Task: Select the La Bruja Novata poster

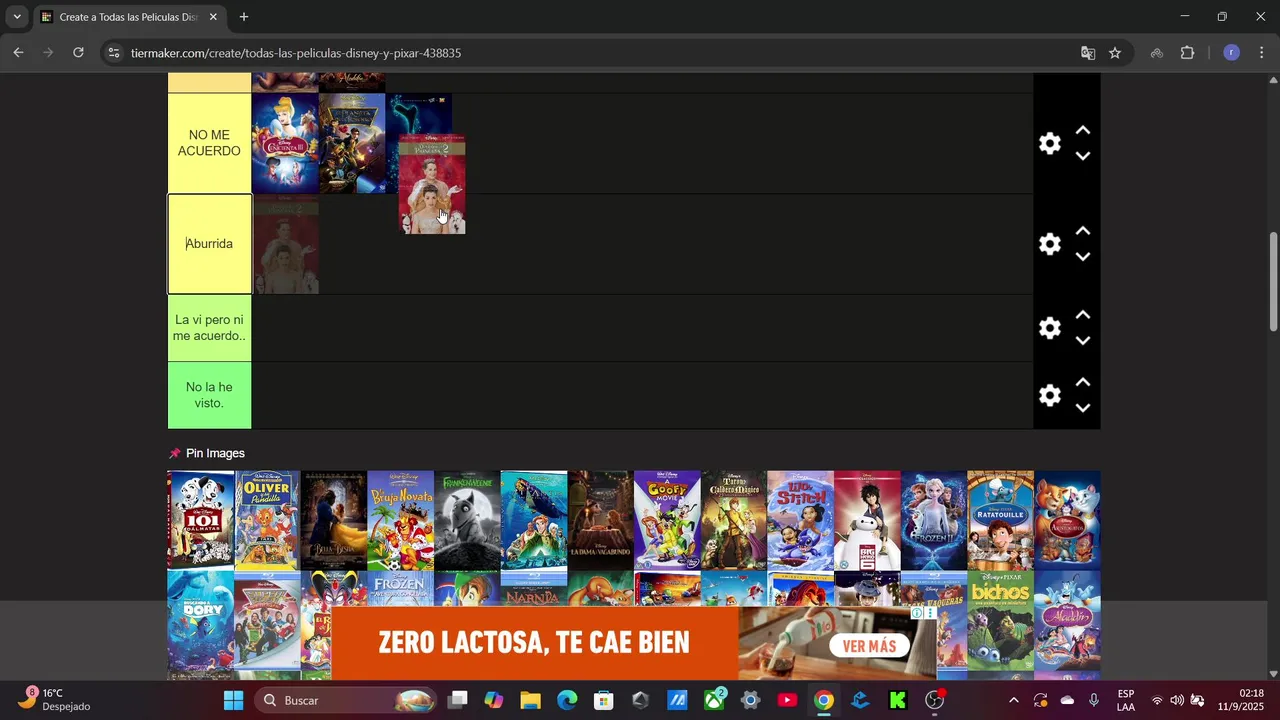Action: click(400, 520)
